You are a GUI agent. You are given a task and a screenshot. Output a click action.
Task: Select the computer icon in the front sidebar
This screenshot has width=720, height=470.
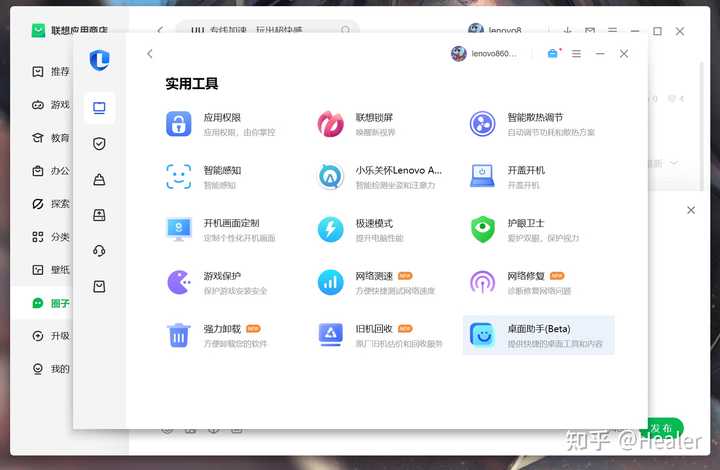point(99,108)
